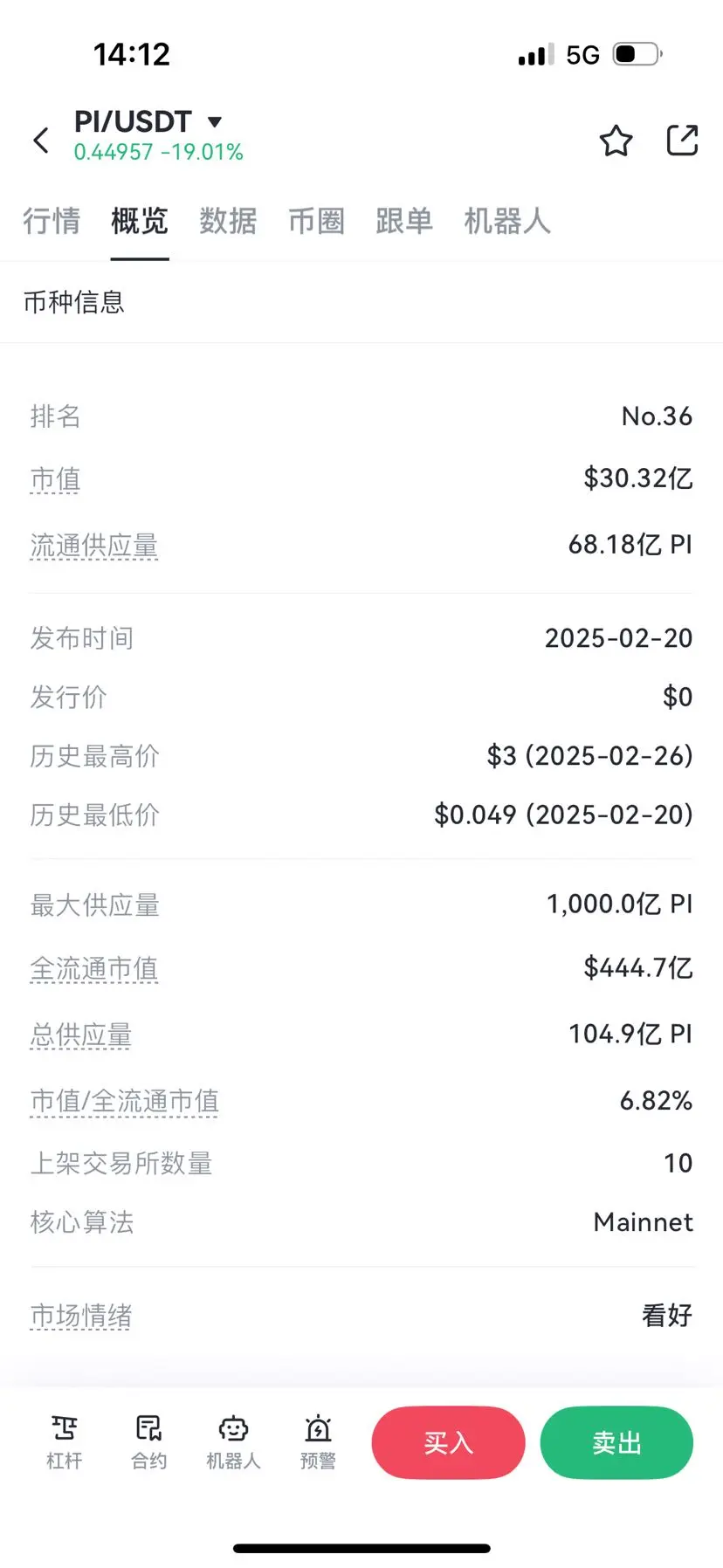Open 预警 alert icon in bottom bar
Image resolution: width=723 pixels, height=1568 pixels.
[x=318, y=1441]
